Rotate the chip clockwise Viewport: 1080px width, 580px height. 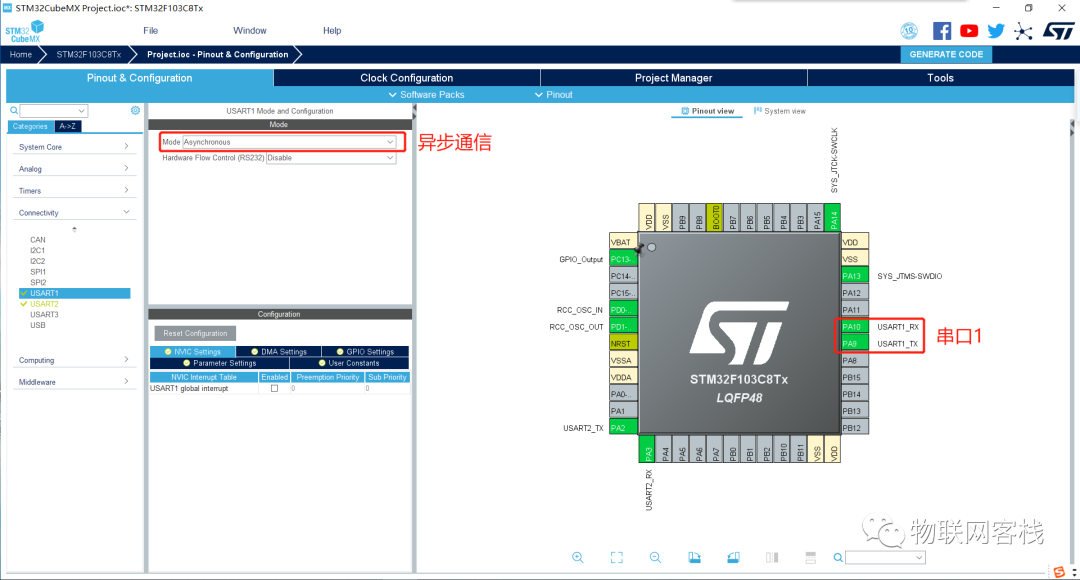[x=694, y=557]
